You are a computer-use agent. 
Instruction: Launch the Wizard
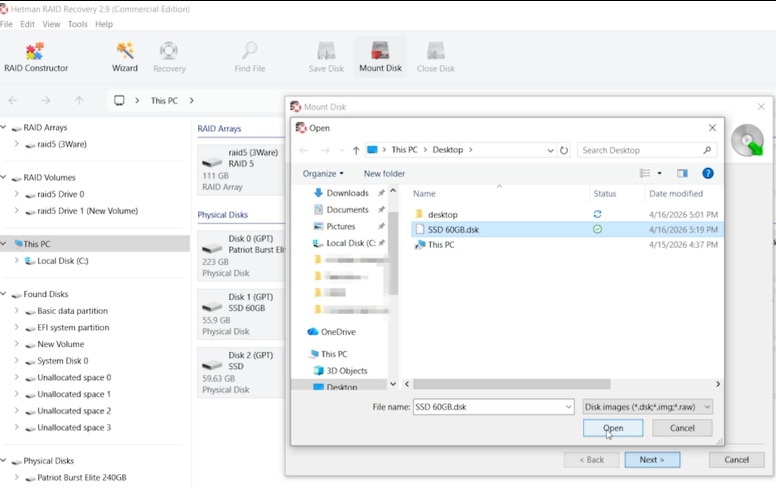click(x=125, y=57)
